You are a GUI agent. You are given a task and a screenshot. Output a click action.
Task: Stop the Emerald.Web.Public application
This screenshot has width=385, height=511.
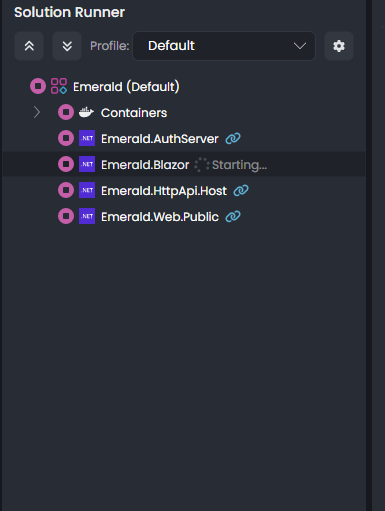coord(66,216)
